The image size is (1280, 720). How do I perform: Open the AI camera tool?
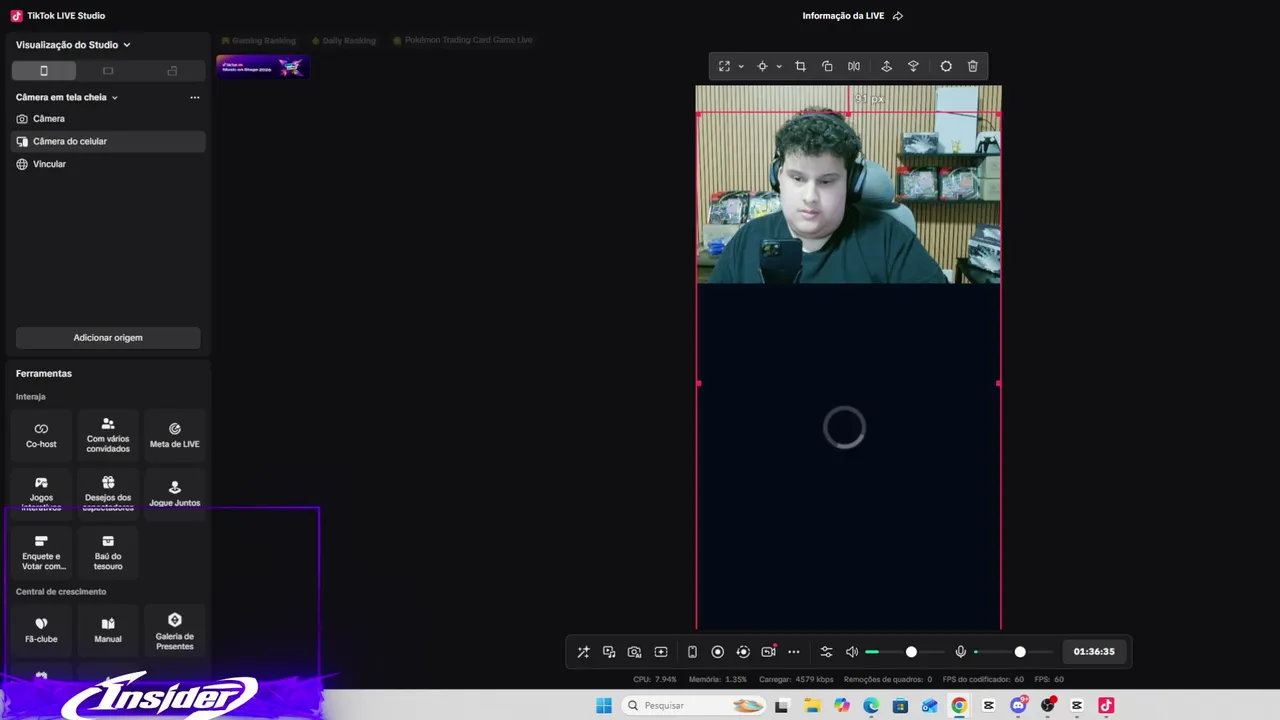pyautogui.click(x=634, y=652)
